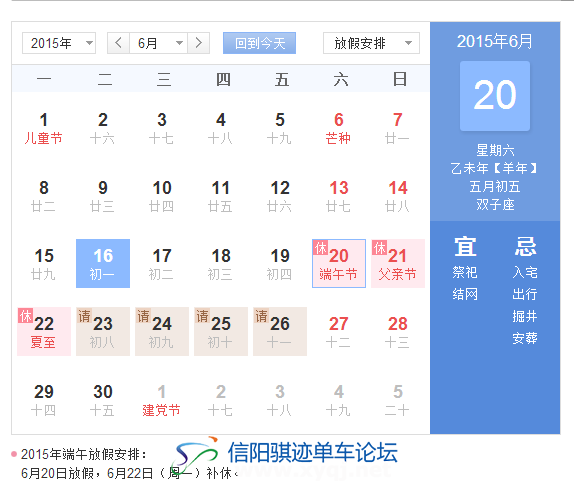Click the 忌 taboo heading icon
Screen dimensions: 574x486
pyautogui.click(x=525, y=246)
